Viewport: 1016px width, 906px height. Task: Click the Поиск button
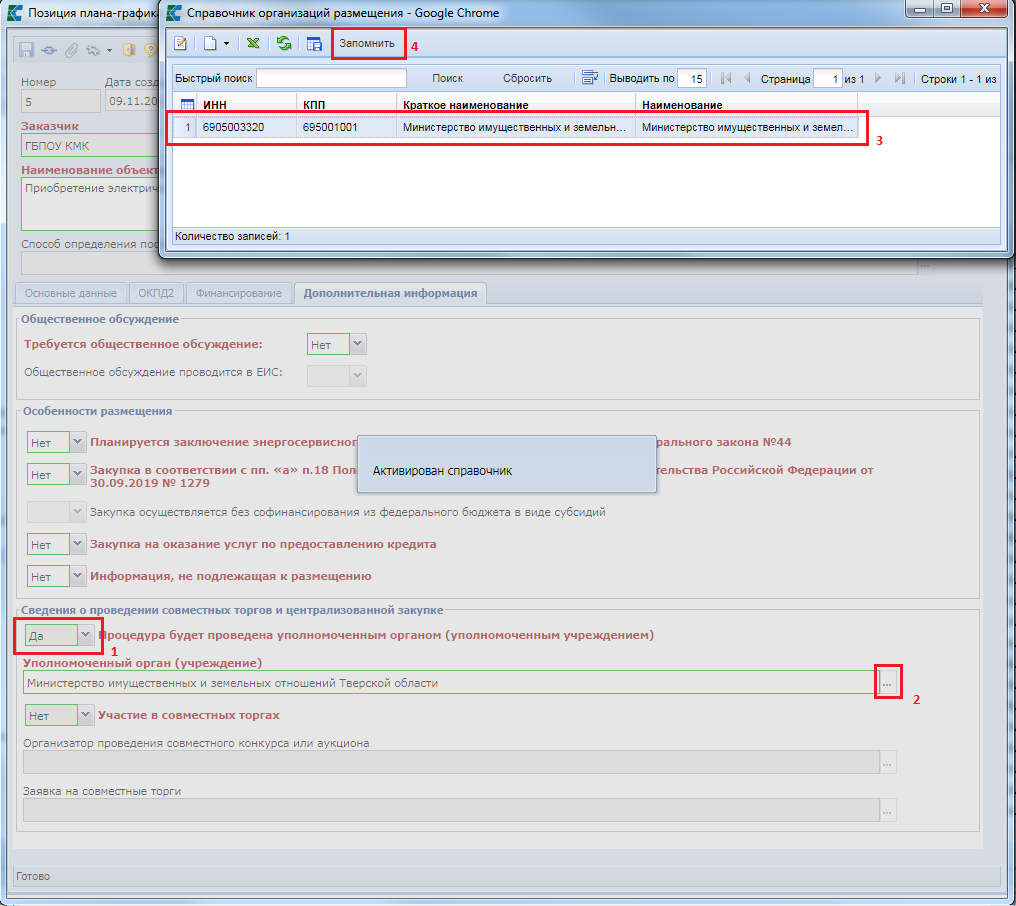click(447, 78)
